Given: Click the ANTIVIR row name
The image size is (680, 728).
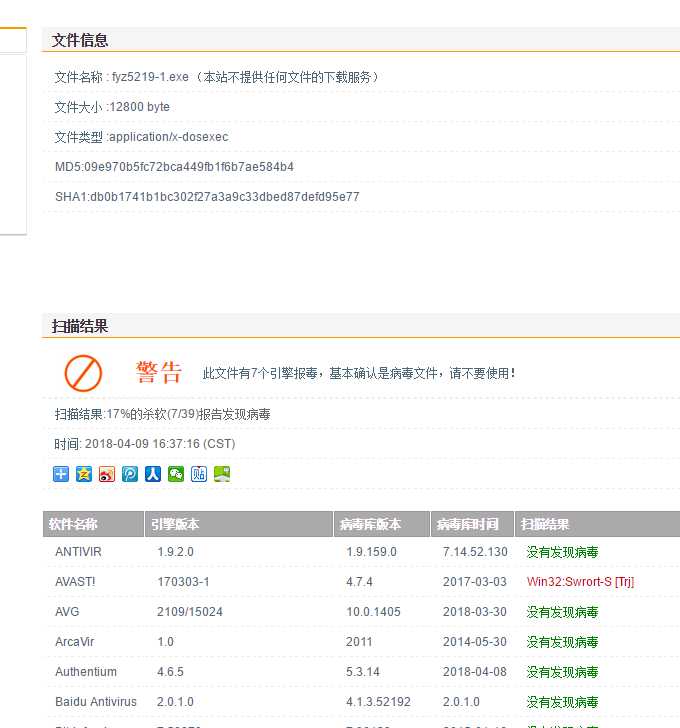Looking at the screenshot, I should [78, 552].
